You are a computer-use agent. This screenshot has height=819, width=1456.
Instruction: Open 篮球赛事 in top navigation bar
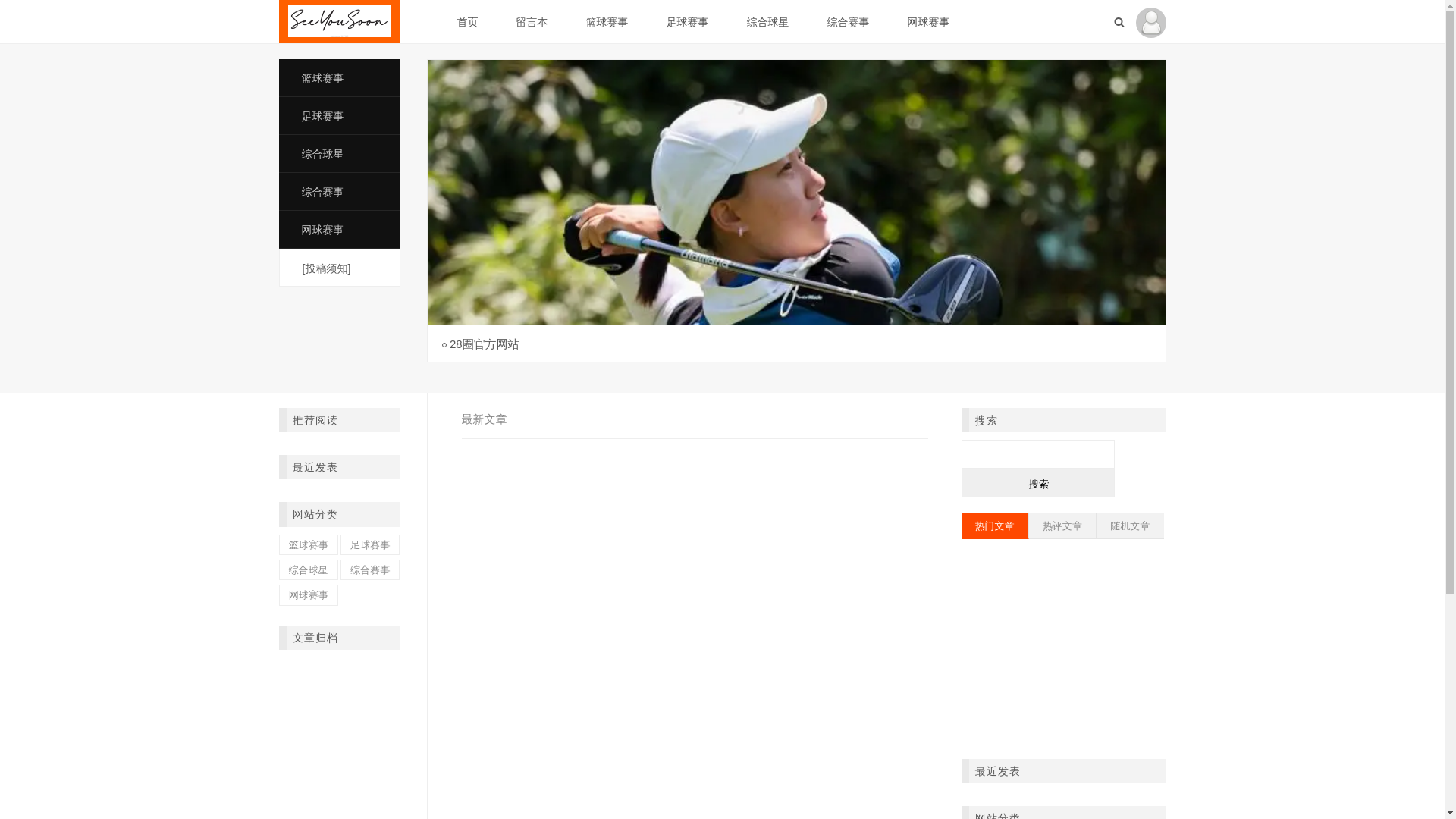[607, 22]
